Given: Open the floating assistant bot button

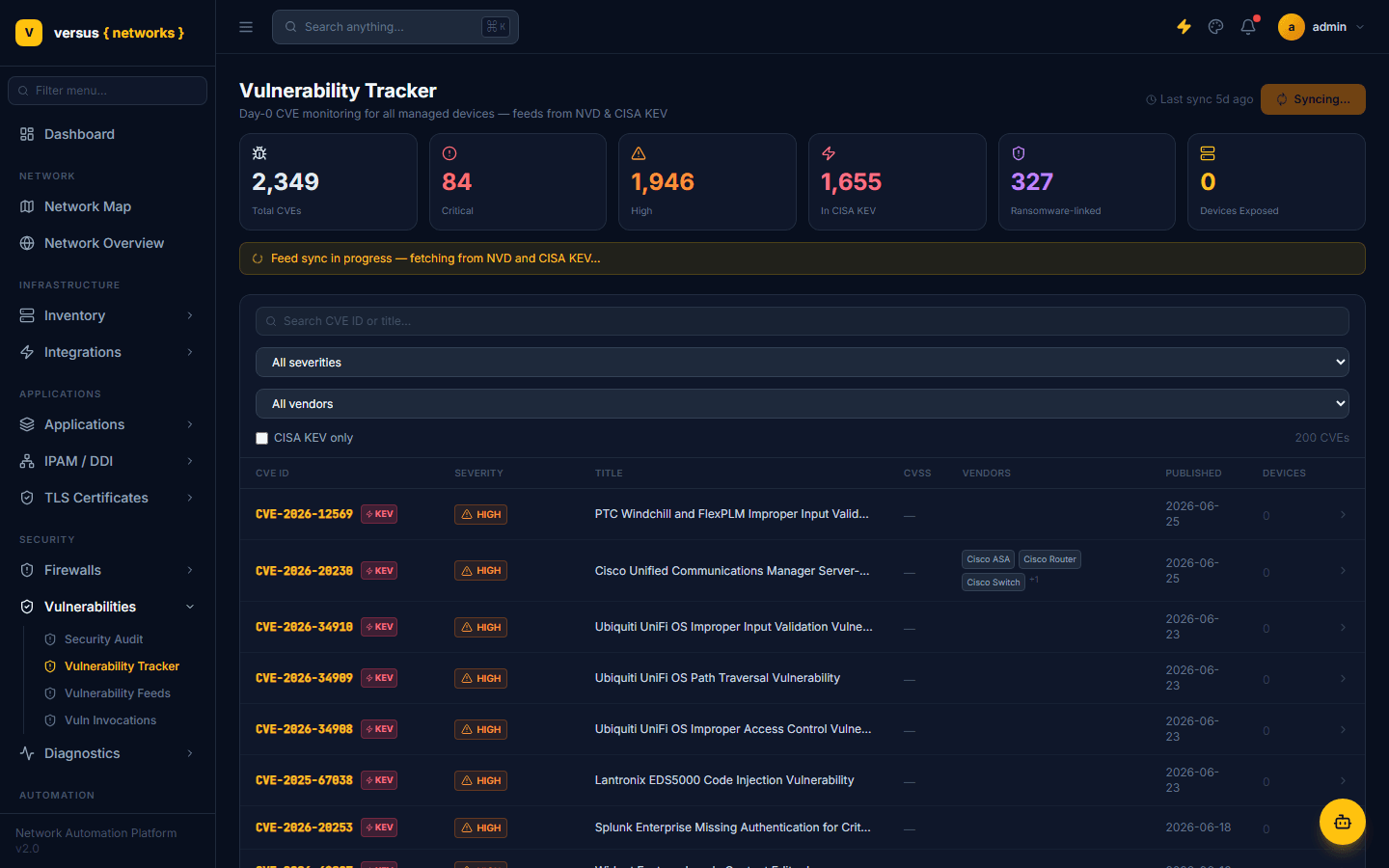Looking at the screenshot, I should [1343, 822].
